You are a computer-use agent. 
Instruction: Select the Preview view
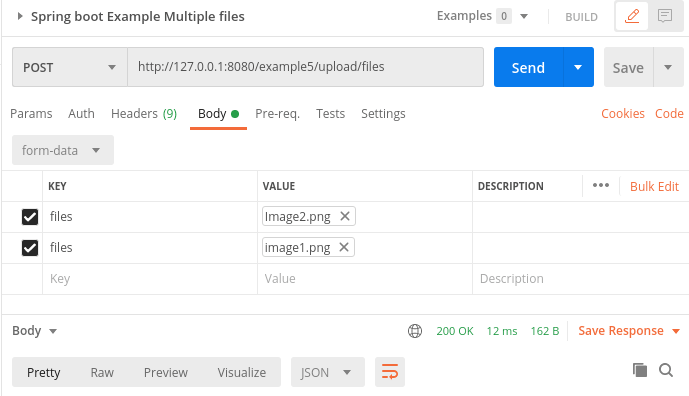click(166, 373)
